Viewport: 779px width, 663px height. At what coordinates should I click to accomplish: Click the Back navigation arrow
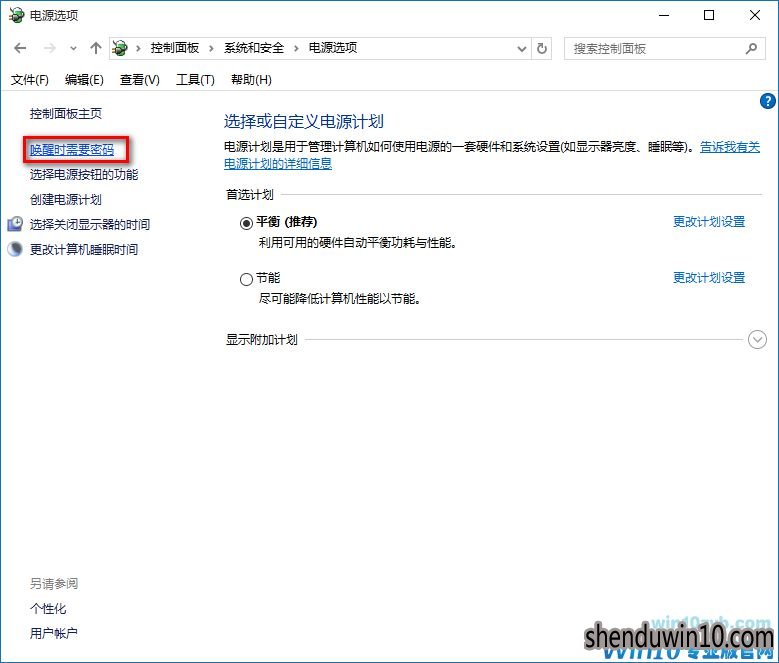point(20,48)
